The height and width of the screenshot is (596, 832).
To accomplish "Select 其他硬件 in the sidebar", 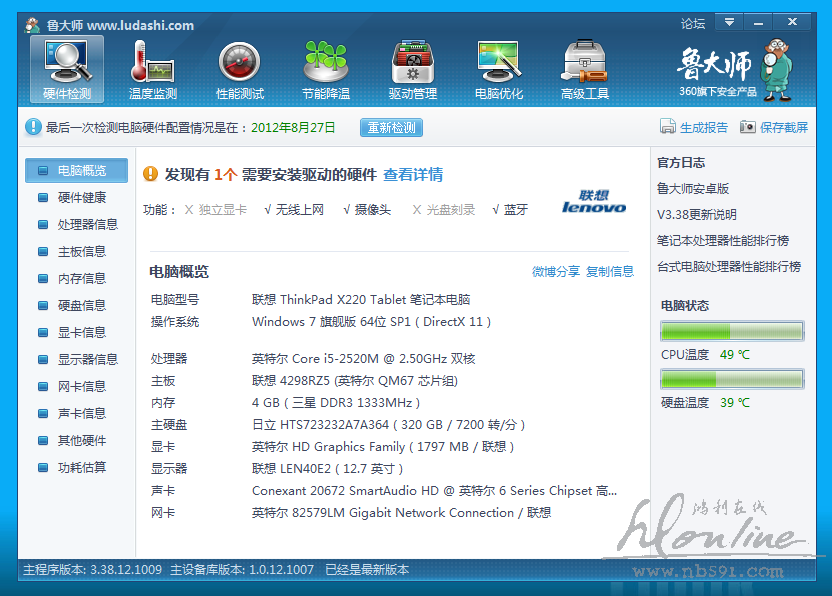I will point(76,440).
